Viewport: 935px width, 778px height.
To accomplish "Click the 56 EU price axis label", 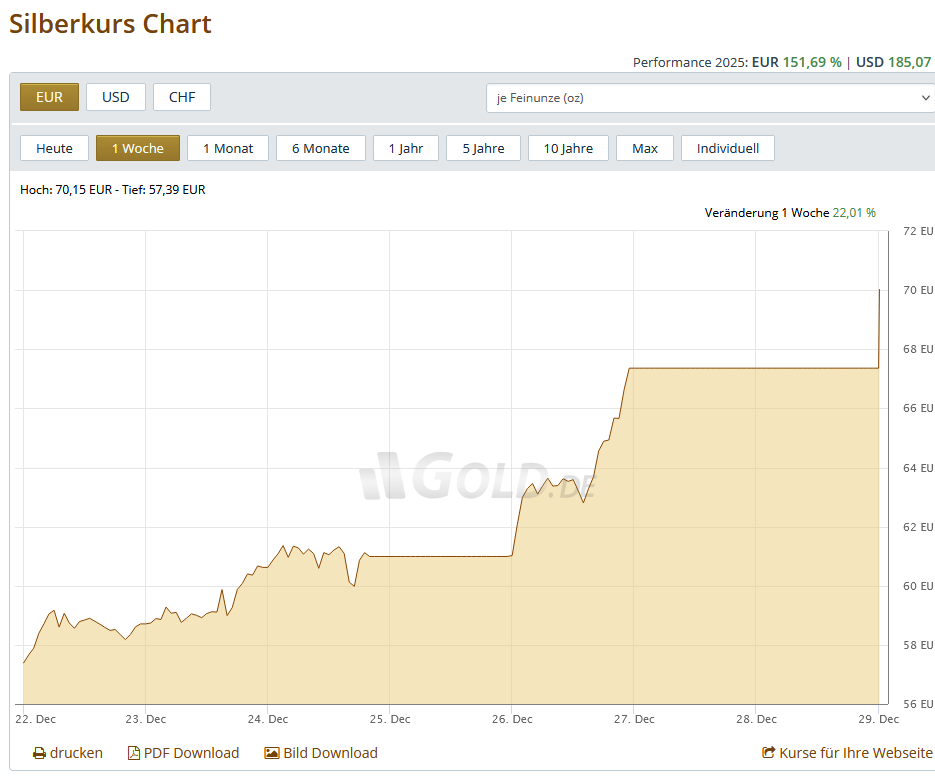I will coord(918,704).
